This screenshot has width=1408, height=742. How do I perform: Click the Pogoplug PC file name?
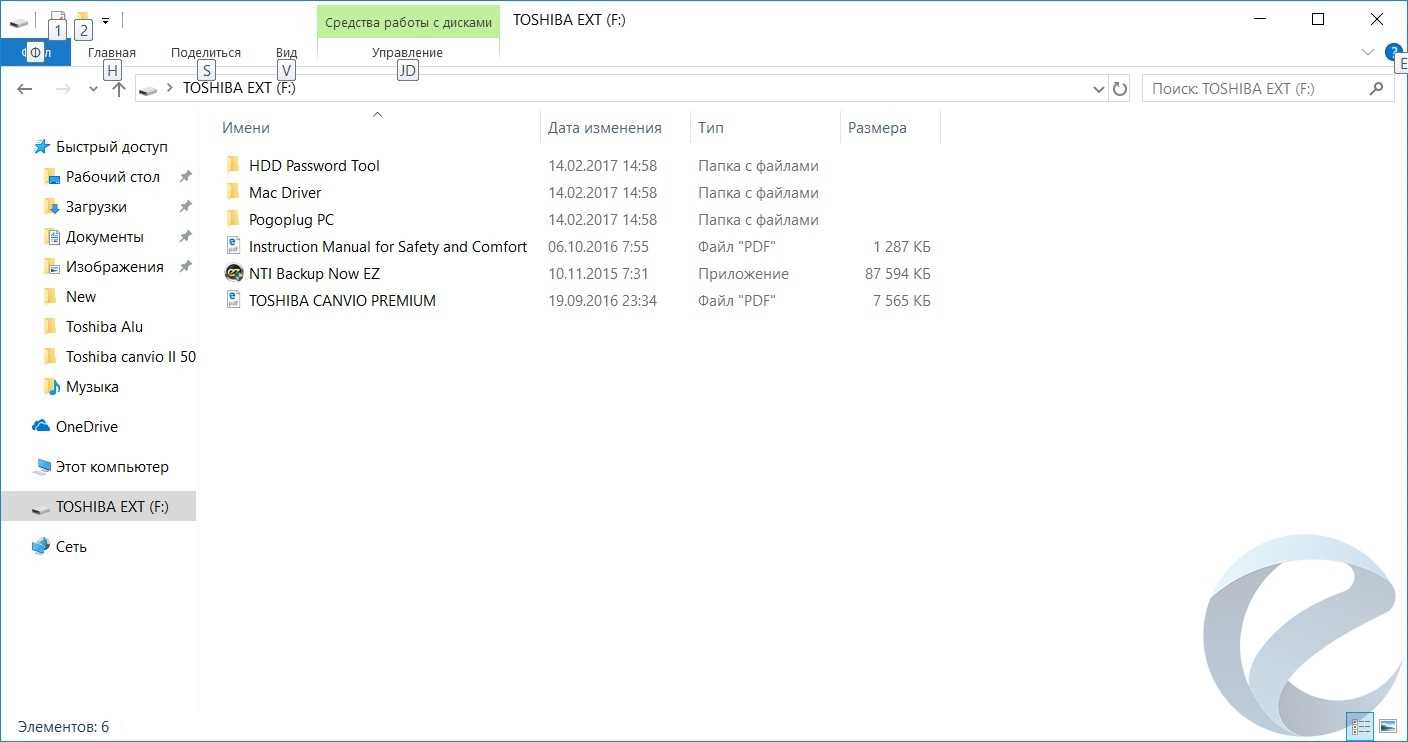click(291, 220)
